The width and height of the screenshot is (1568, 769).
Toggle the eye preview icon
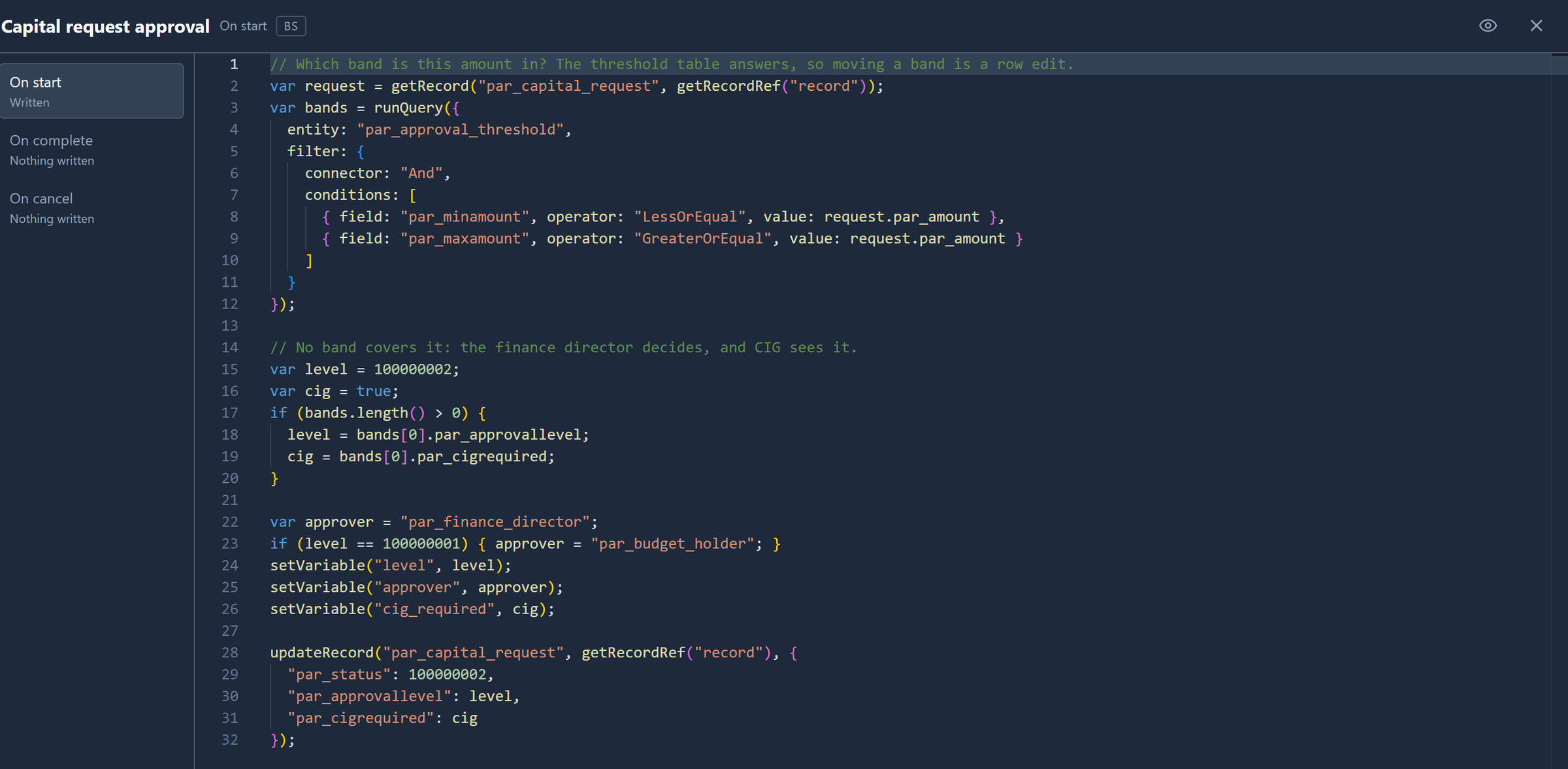[x=1488, y=25]
